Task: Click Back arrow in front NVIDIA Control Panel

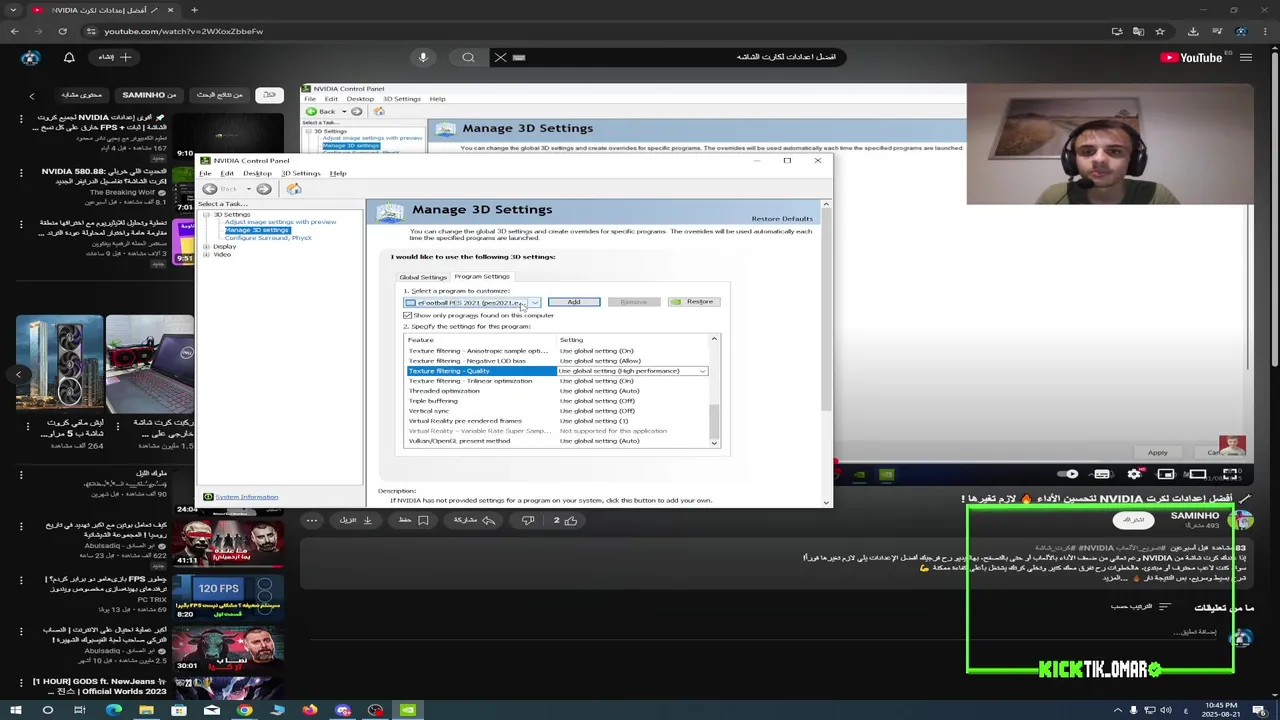Action: [x=210, y=189]
